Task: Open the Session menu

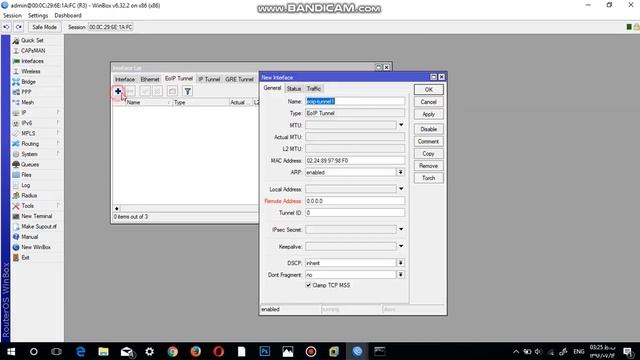Action: pyautogui.click(x=12, y=16)
